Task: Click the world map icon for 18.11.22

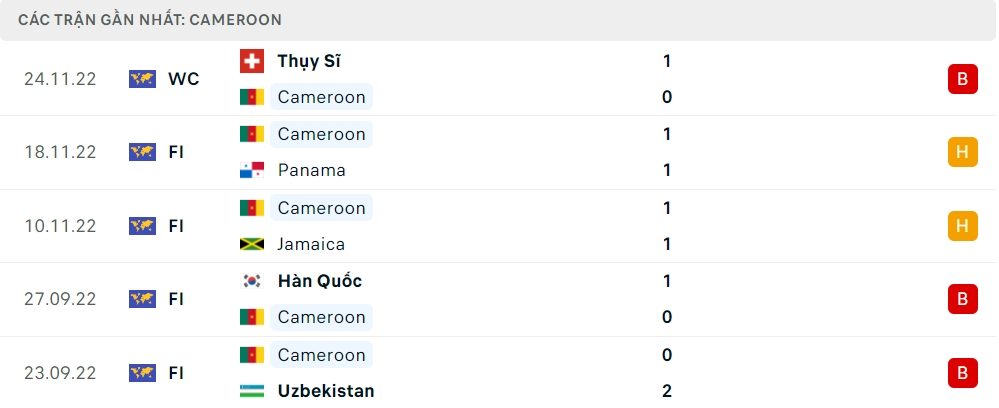Action: [x=143, y=152]
